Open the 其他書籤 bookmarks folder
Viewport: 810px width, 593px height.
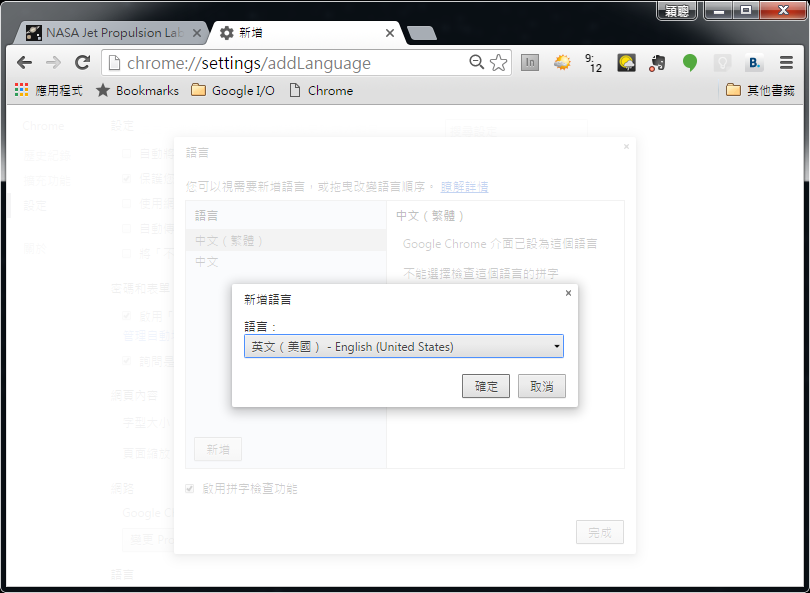(x=760, y=90)
